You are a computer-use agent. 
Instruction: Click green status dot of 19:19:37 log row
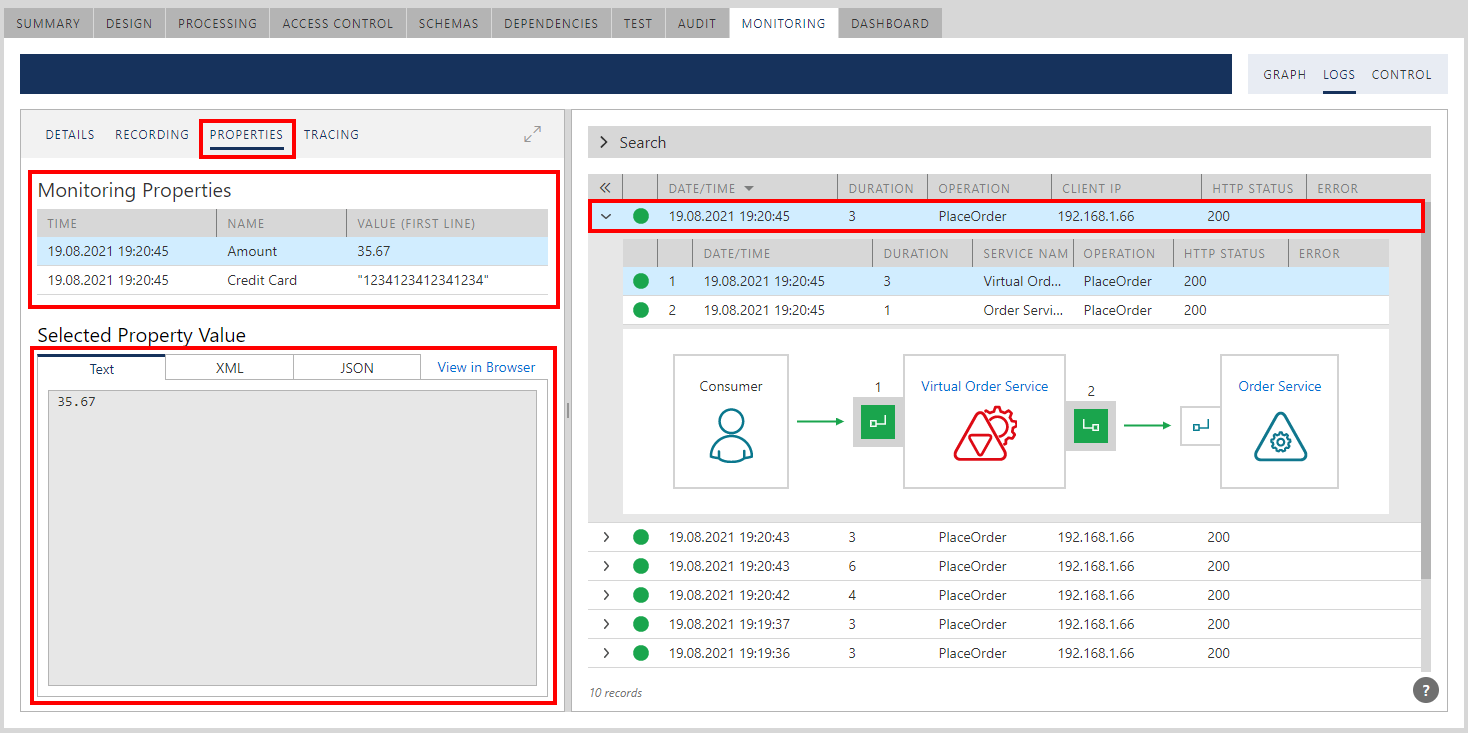640,624
